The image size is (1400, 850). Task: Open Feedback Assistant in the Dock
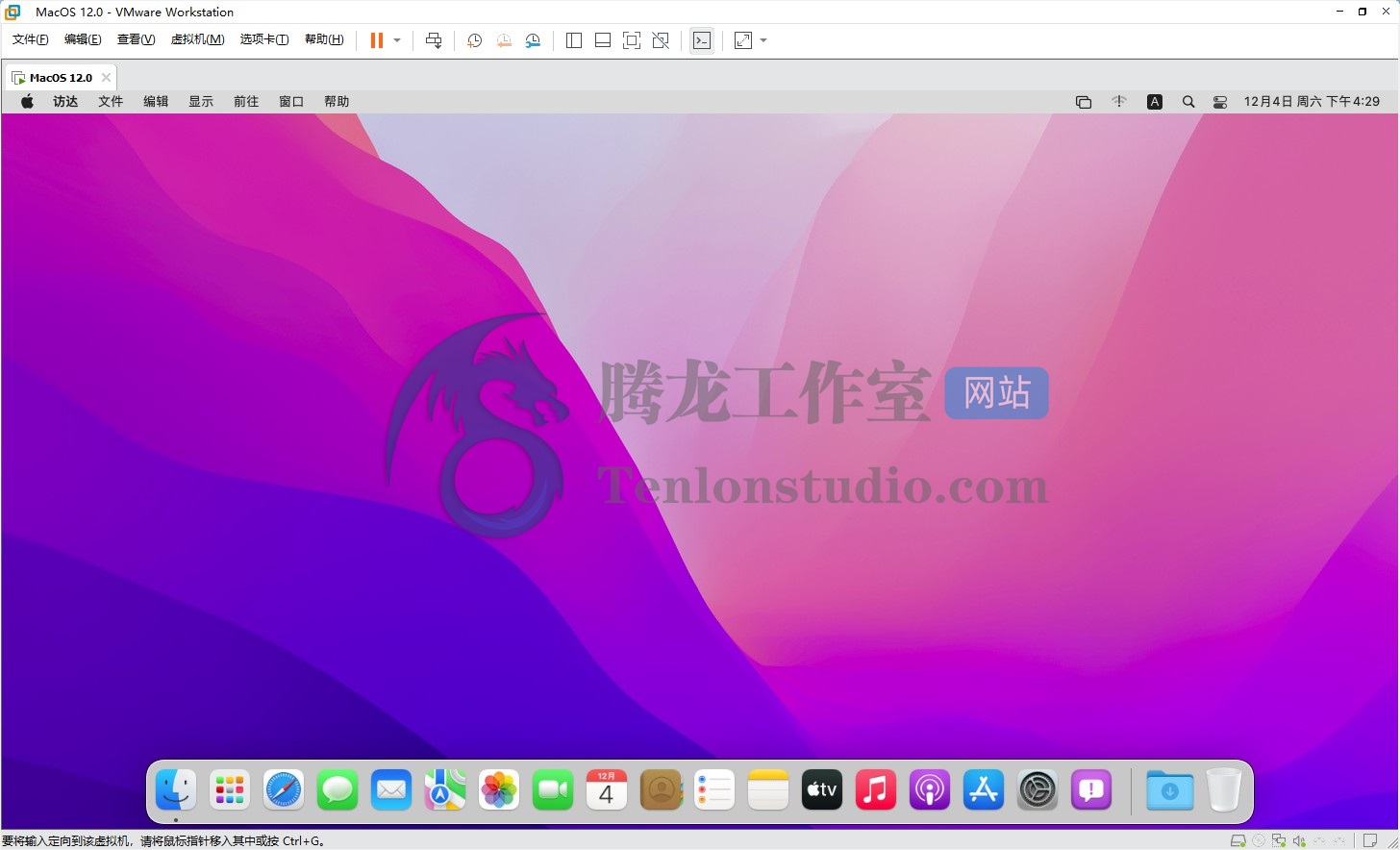point(1091,790)
